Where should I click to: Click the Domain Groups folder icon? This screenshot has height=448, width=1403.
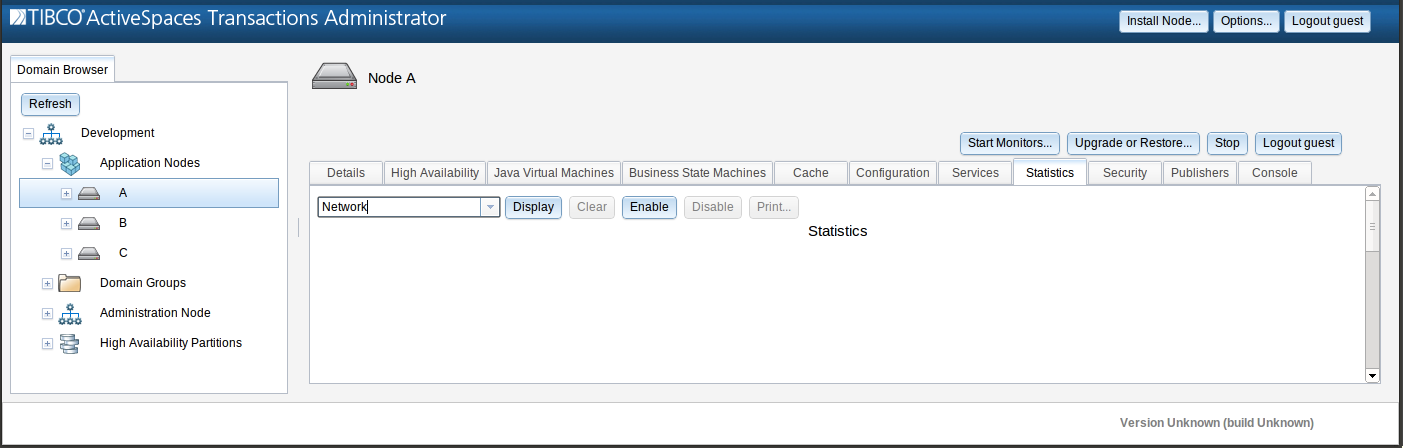point(70,283)
